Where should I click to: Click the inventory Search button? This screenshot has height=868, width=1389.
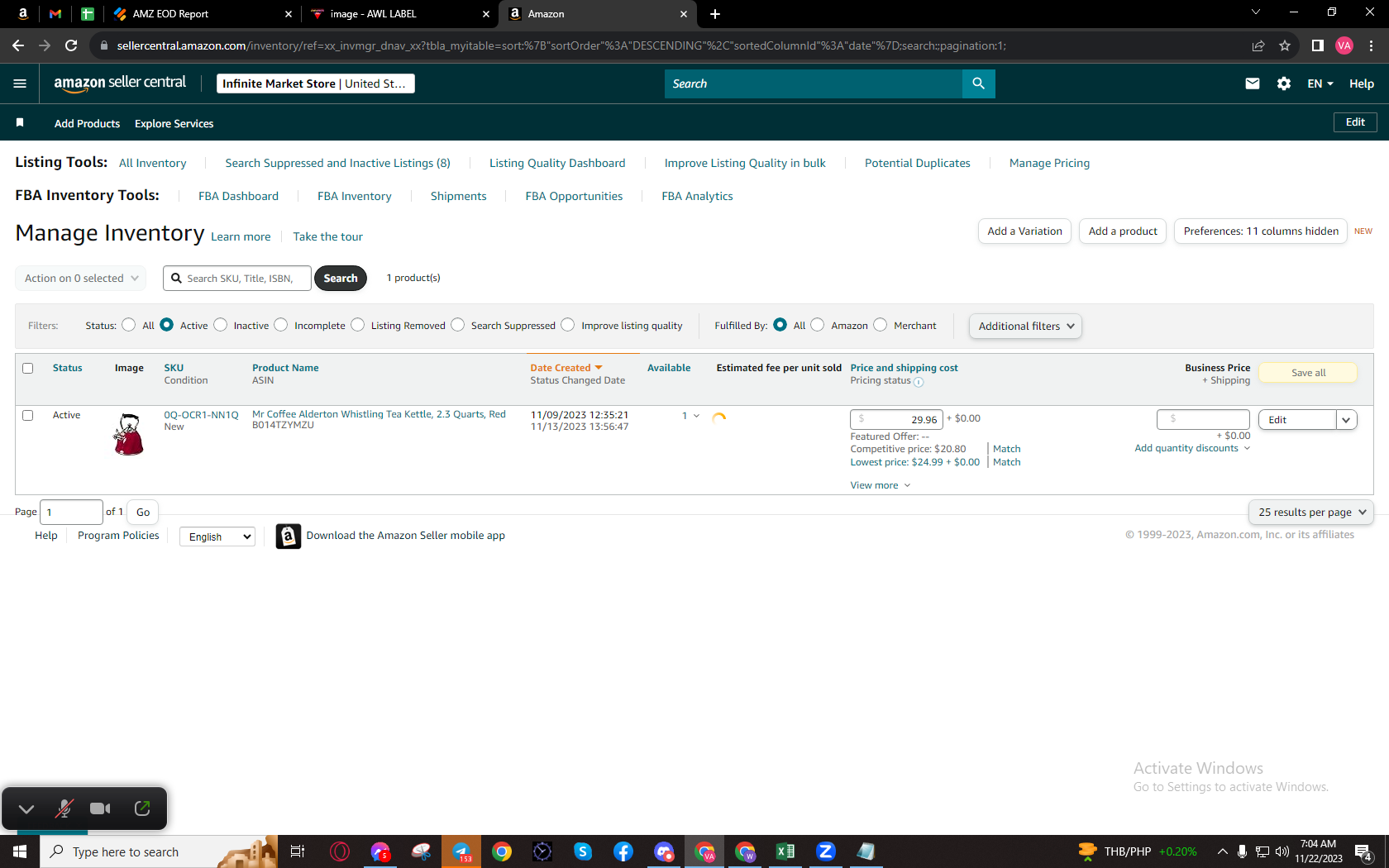(341, 279)
